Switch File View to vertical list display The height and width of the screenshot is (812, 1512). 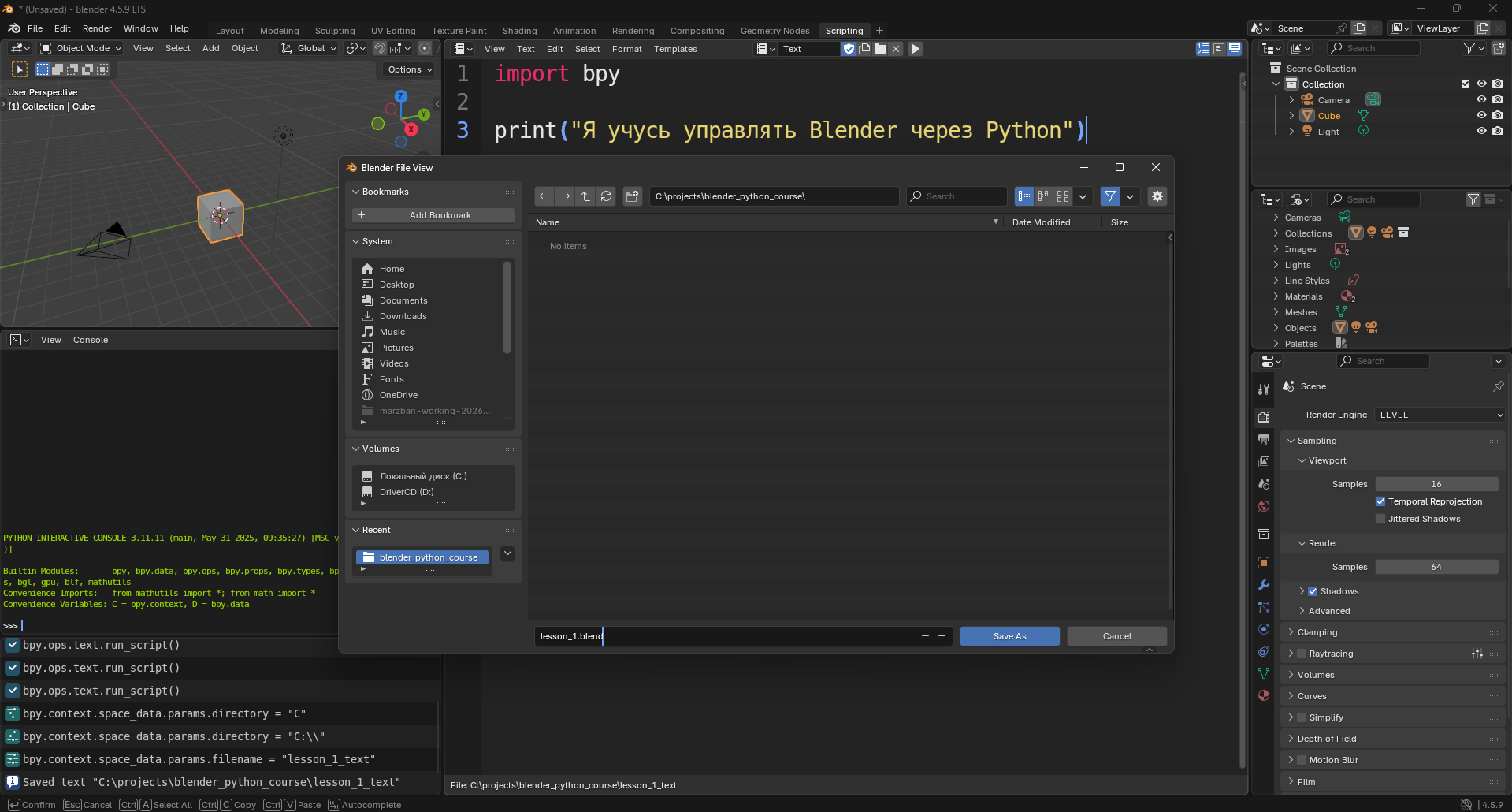click(x=1024, y=196)
